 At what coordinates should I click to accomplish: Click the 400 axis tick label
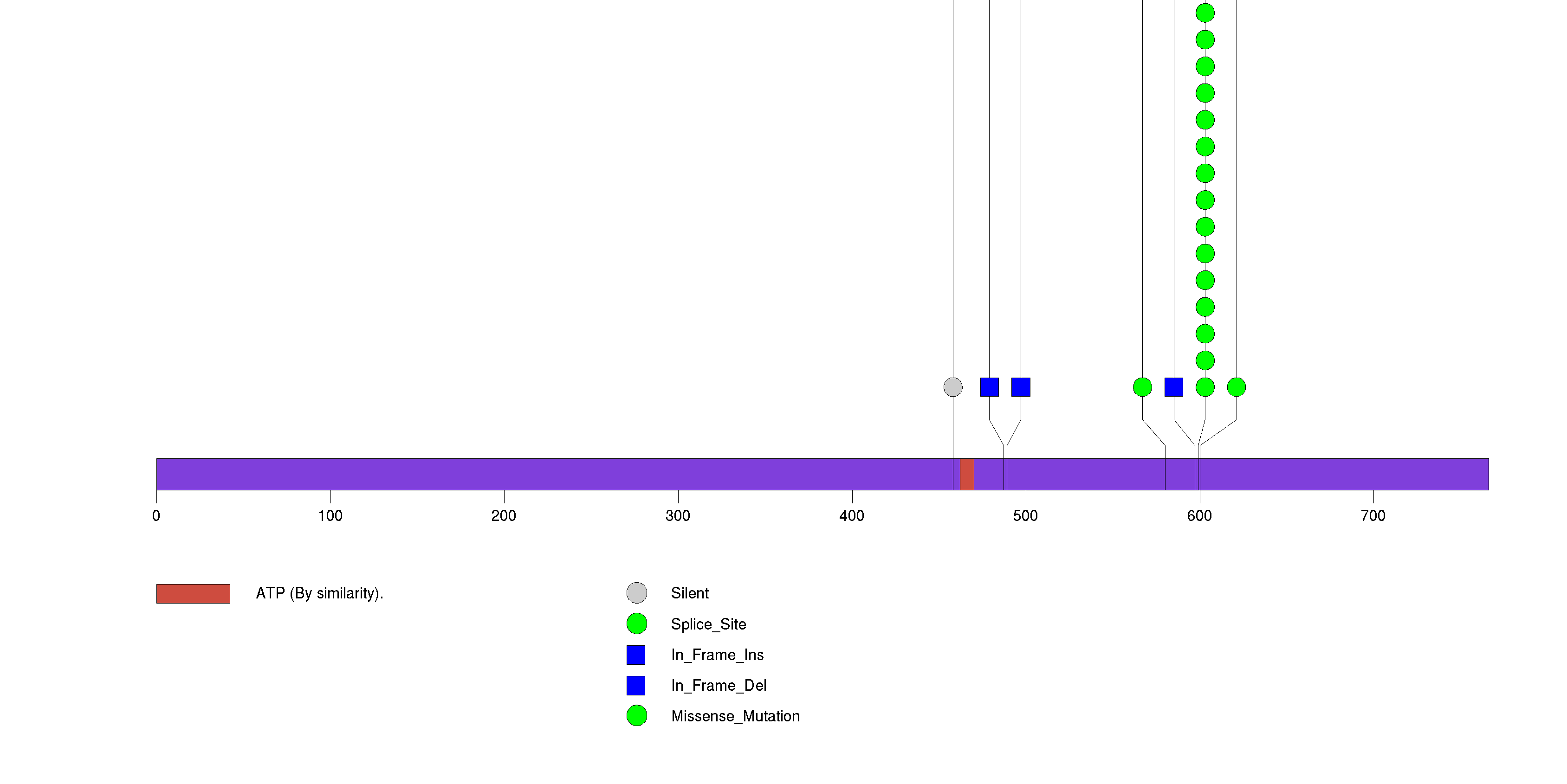[x=851, y=516]
